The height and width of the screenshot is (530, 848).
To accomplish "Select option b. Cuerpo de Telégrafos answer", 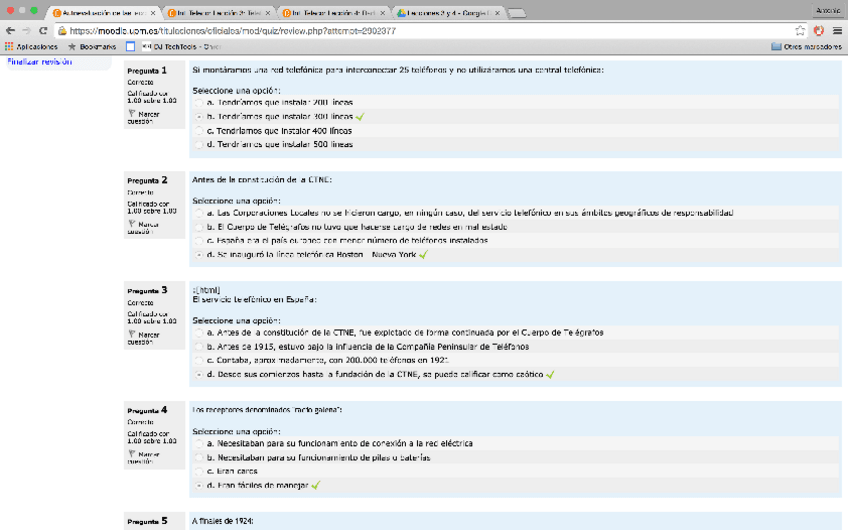I will click(x=199, y=227).
